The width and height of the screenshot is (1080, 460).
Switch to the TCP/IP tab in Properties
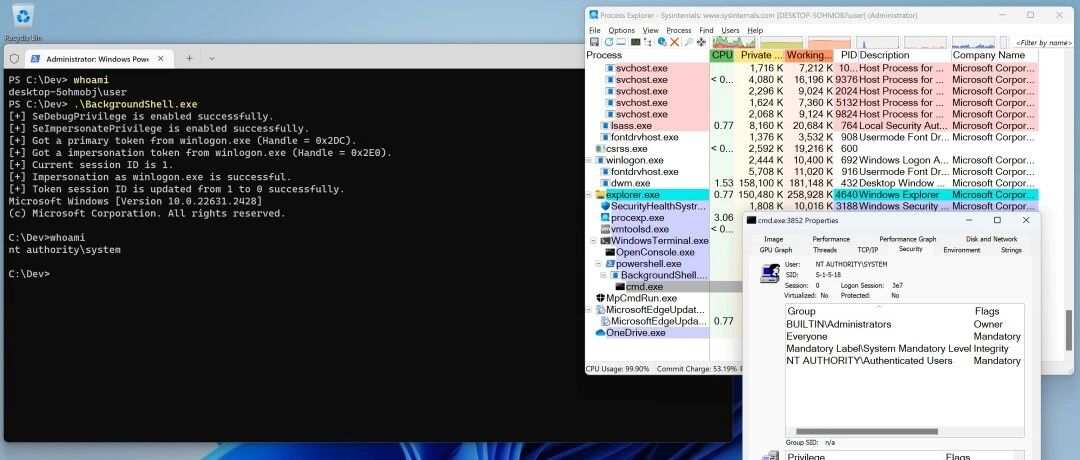point(868,250)
